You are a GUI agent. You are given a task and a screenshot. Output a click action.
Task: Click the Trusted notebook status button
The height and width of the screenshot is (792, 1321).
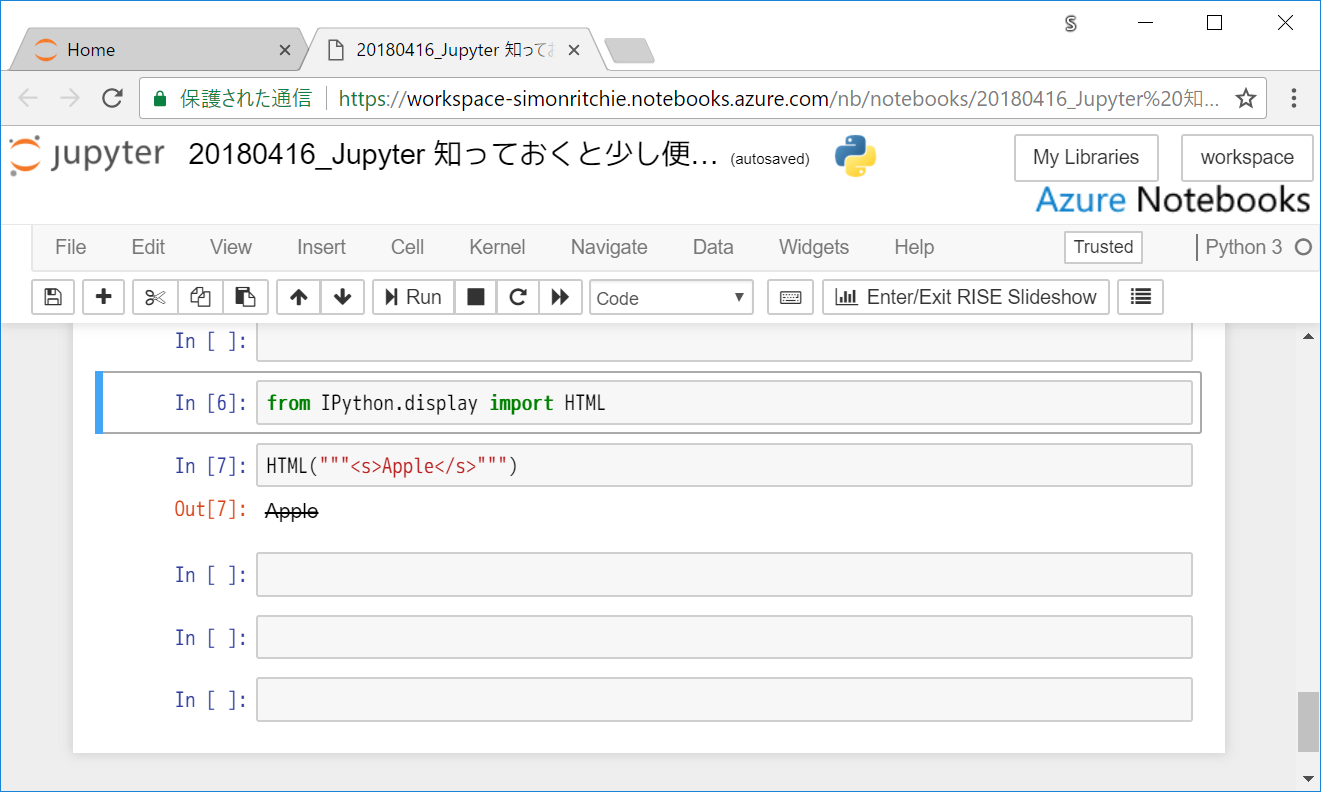1102,247
